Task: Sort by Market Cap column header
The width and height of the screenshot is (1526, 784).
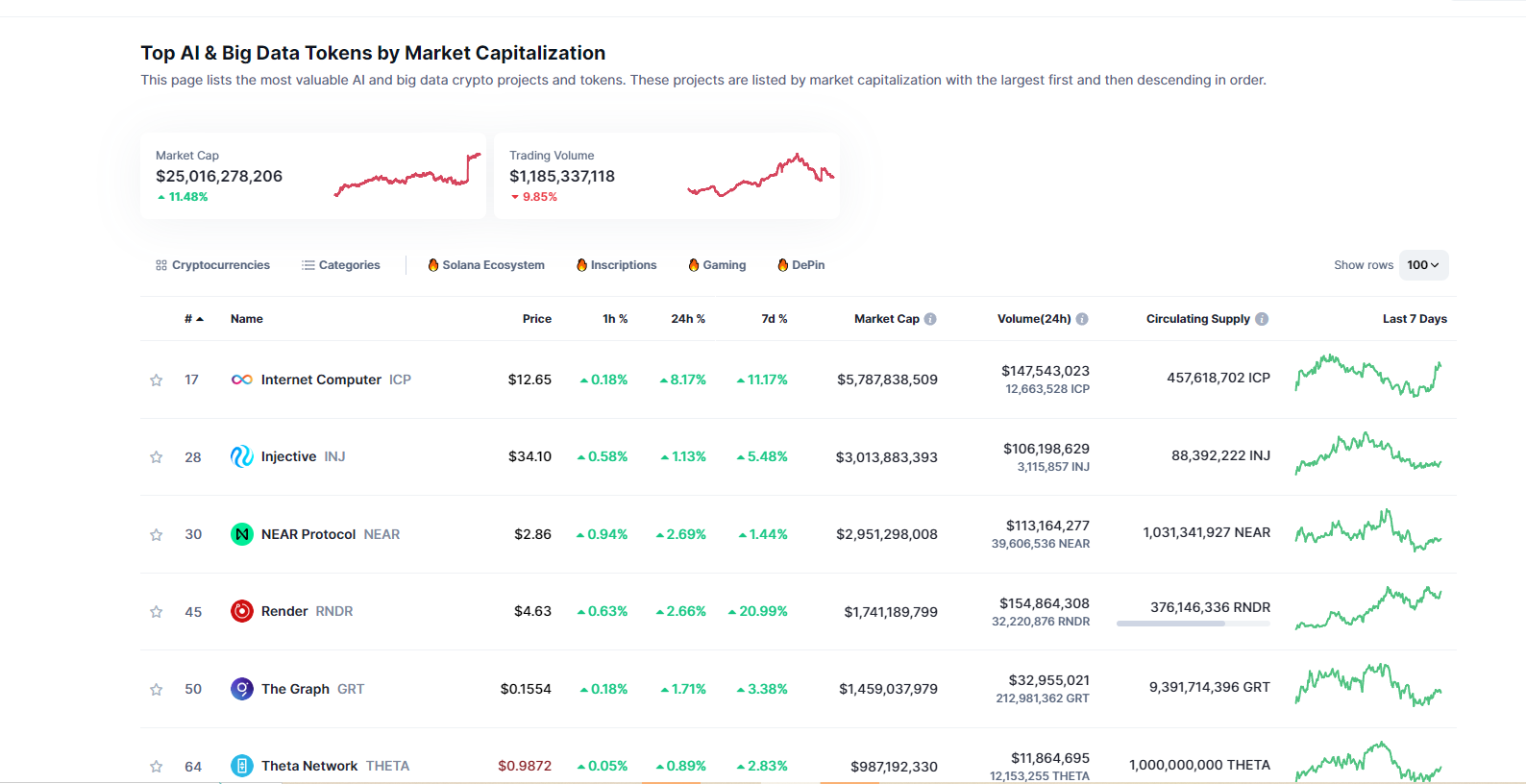Action: (887, 319)
